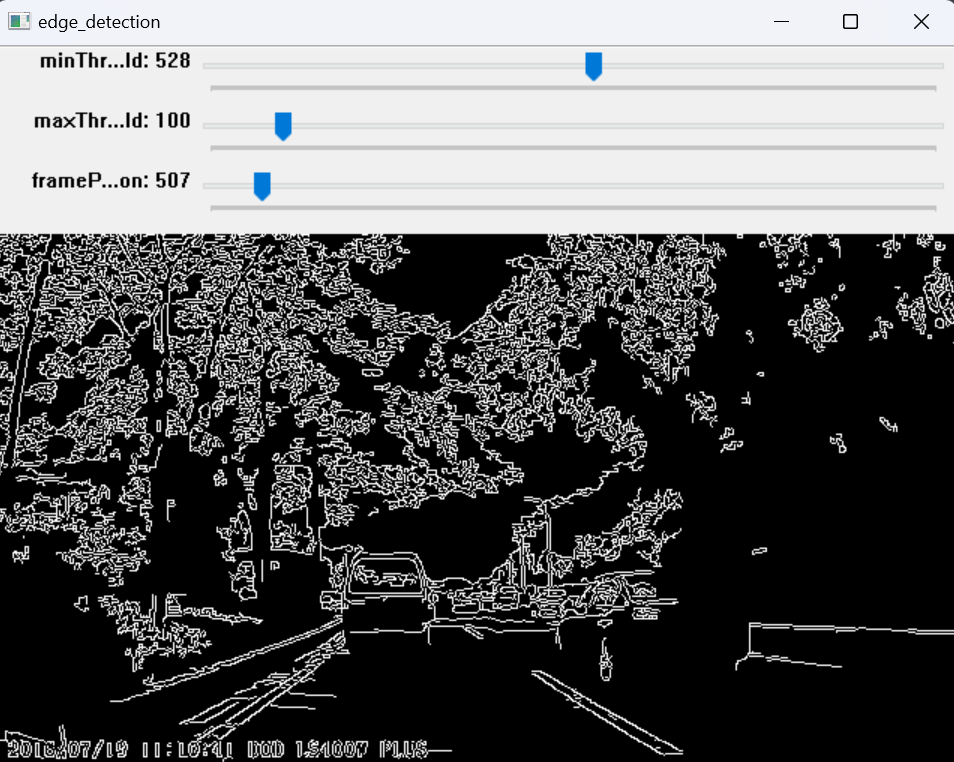The image size is (954, 762).
Task: Click the minThreshold slider handle
Action: point(593,66)
